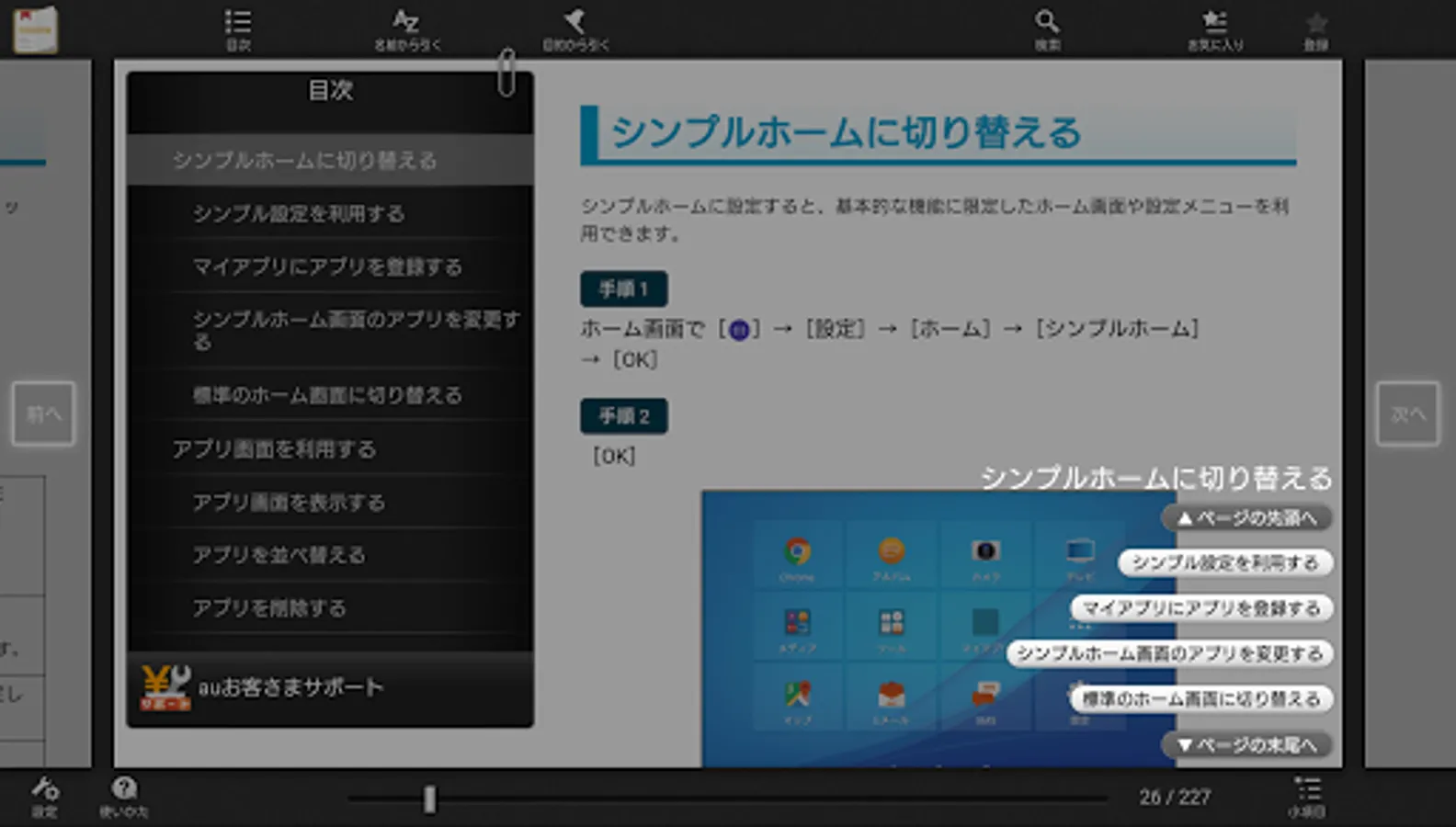The width and height of the screenshot is (1456, 827).
Task: Jump to page top via ページの先頭へ
Action: (1247, 518)
